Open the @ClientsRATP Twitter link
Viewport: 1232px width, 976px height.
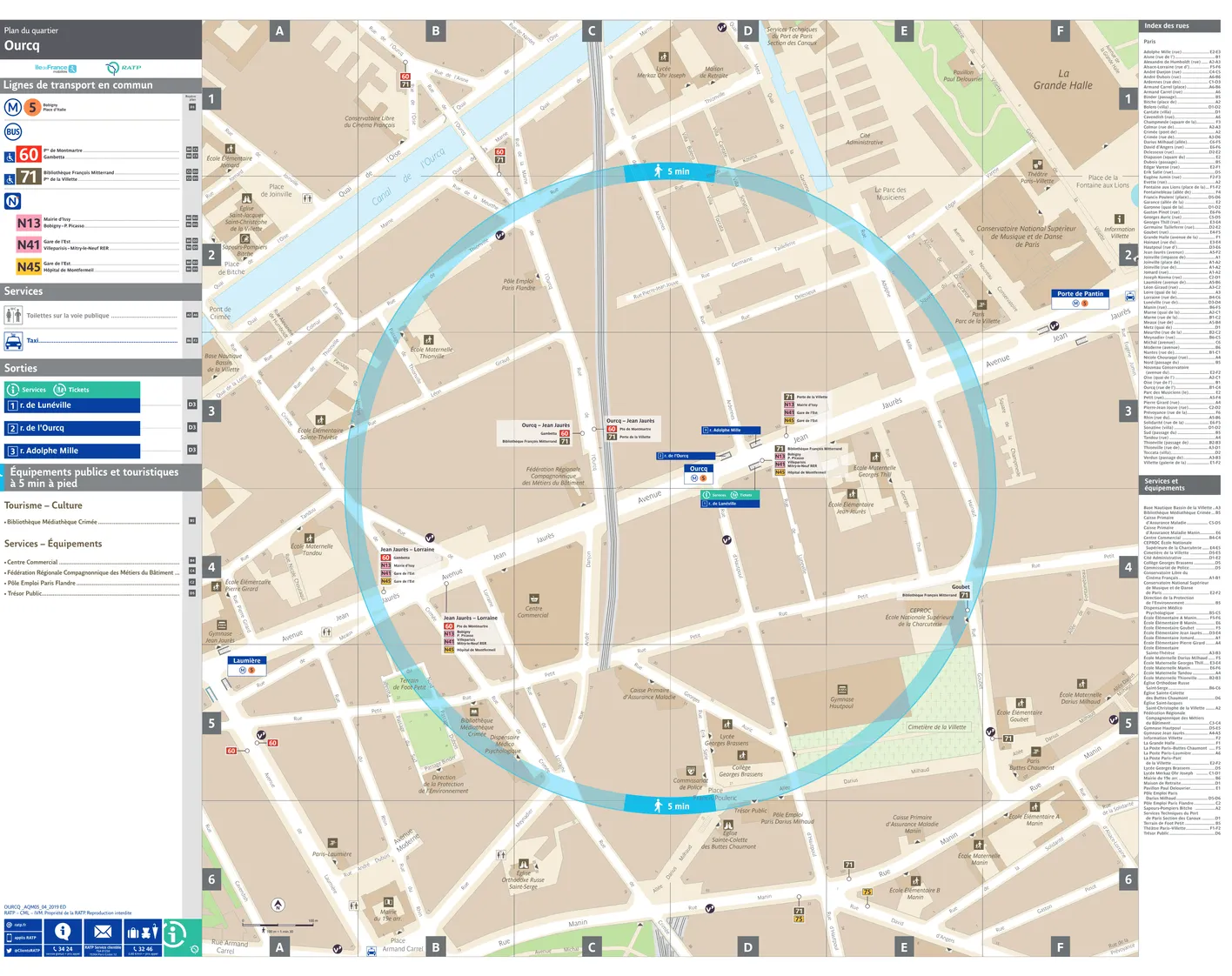pyautogui.click(x=22, y=951)
